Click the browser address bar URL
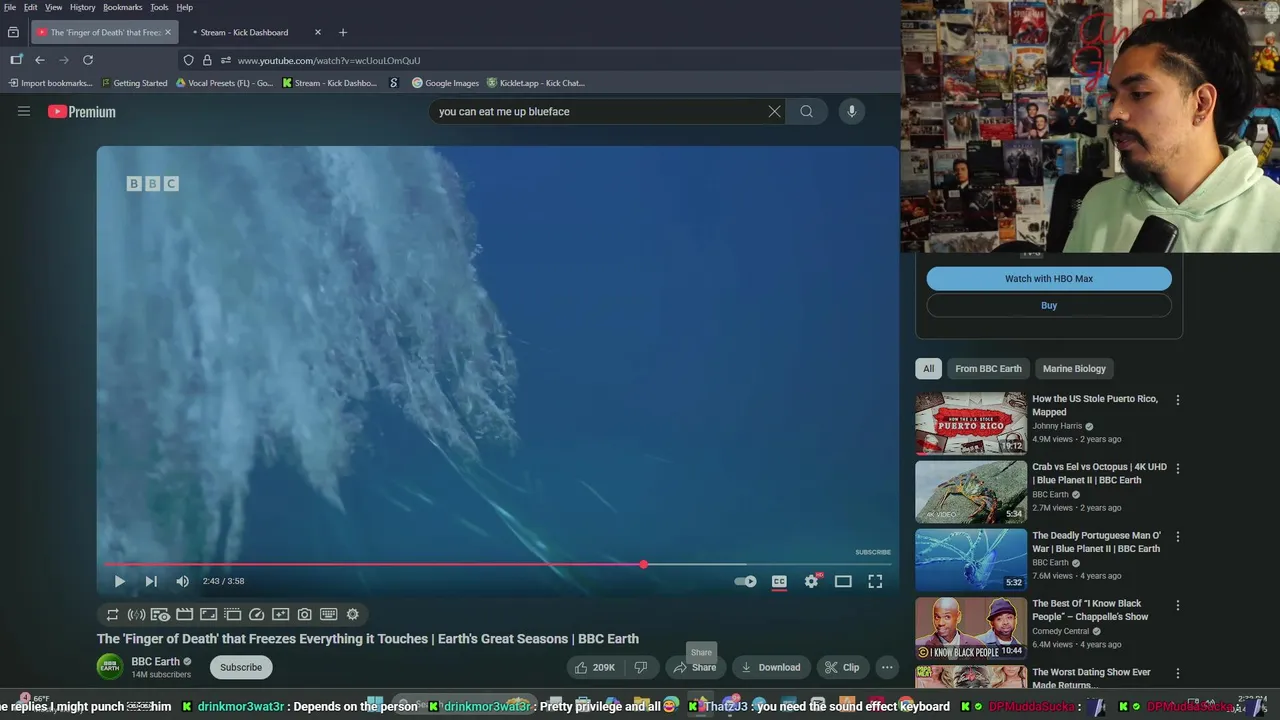 [329, 61]
